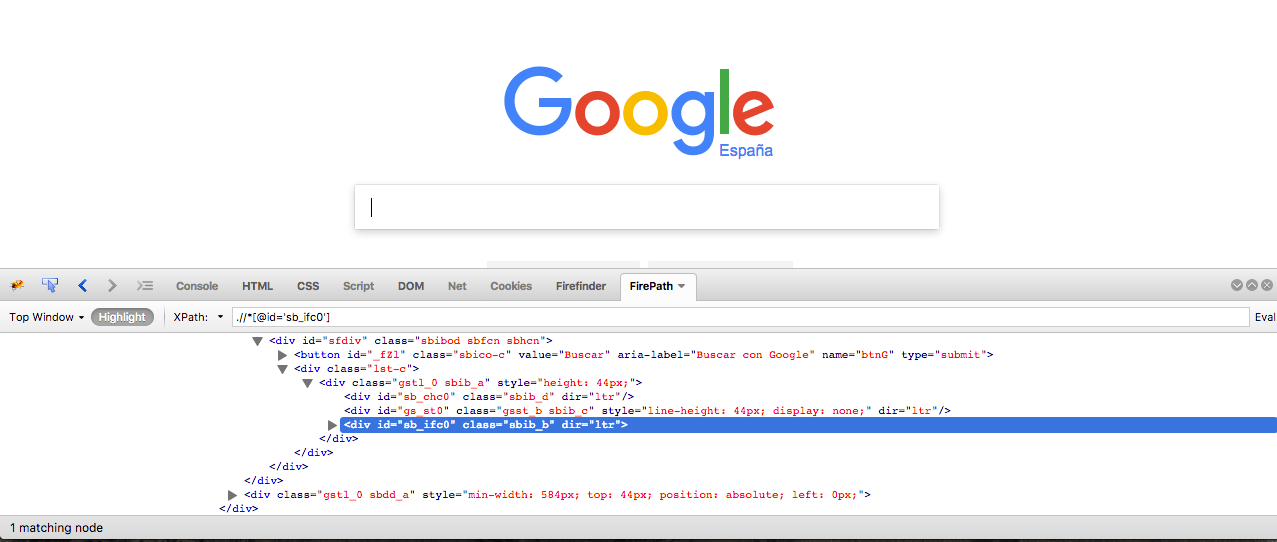Open the DOM tab
Screen dimensions: 1277x542
[x=411, y=286]
